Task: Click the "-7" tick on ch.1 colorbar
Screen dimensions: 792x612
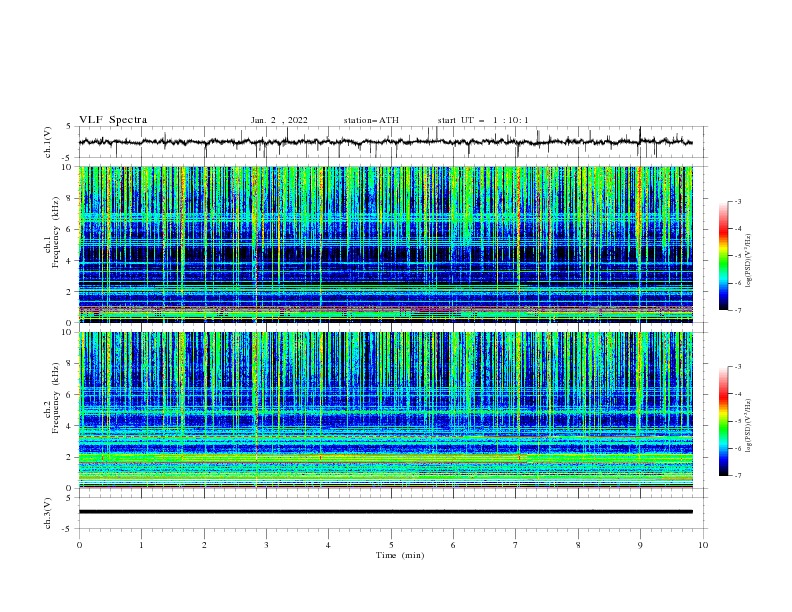Action: tap(737, 310)
